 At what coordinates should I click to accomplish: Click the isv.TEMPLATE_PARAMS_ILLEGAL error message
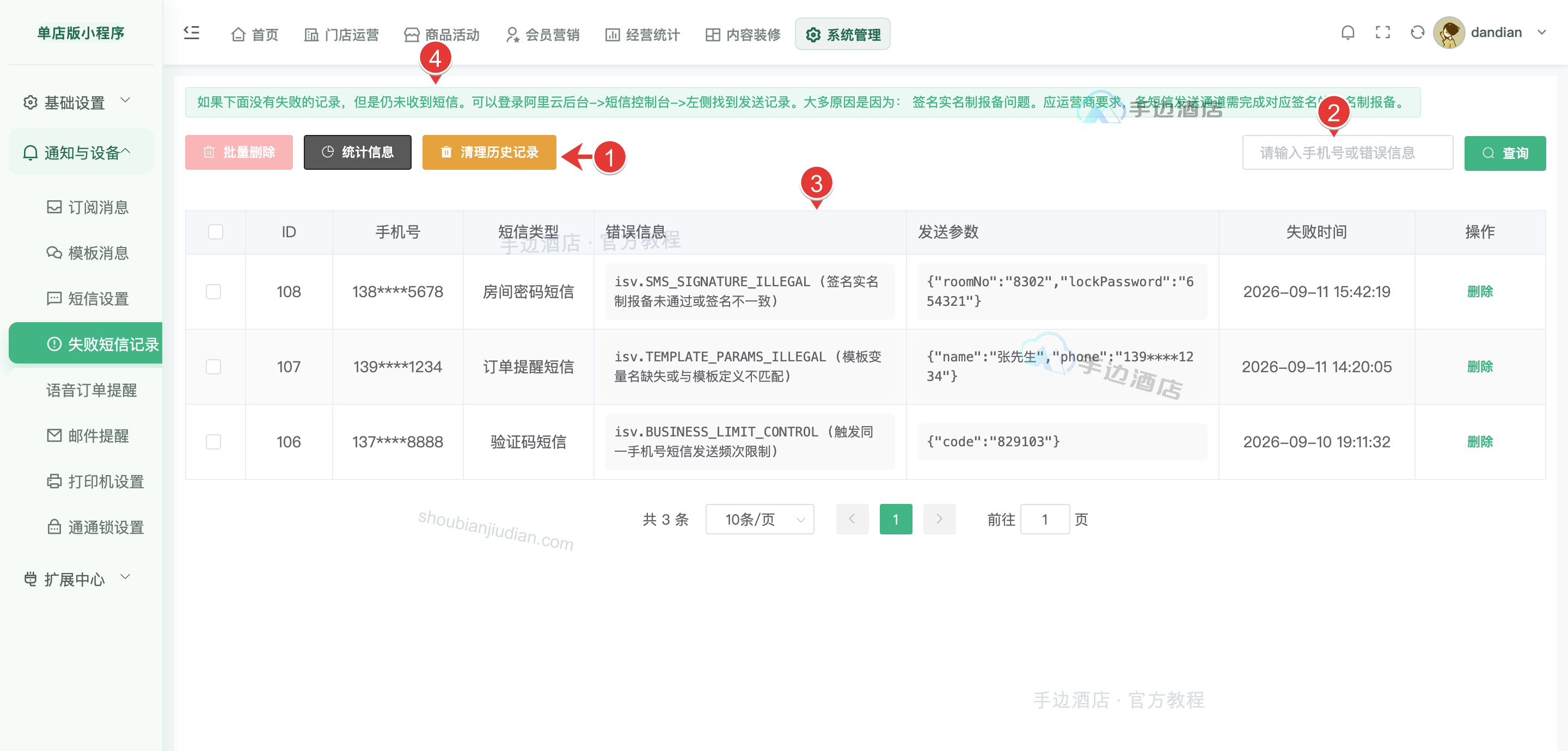click(x=750, y=367)
